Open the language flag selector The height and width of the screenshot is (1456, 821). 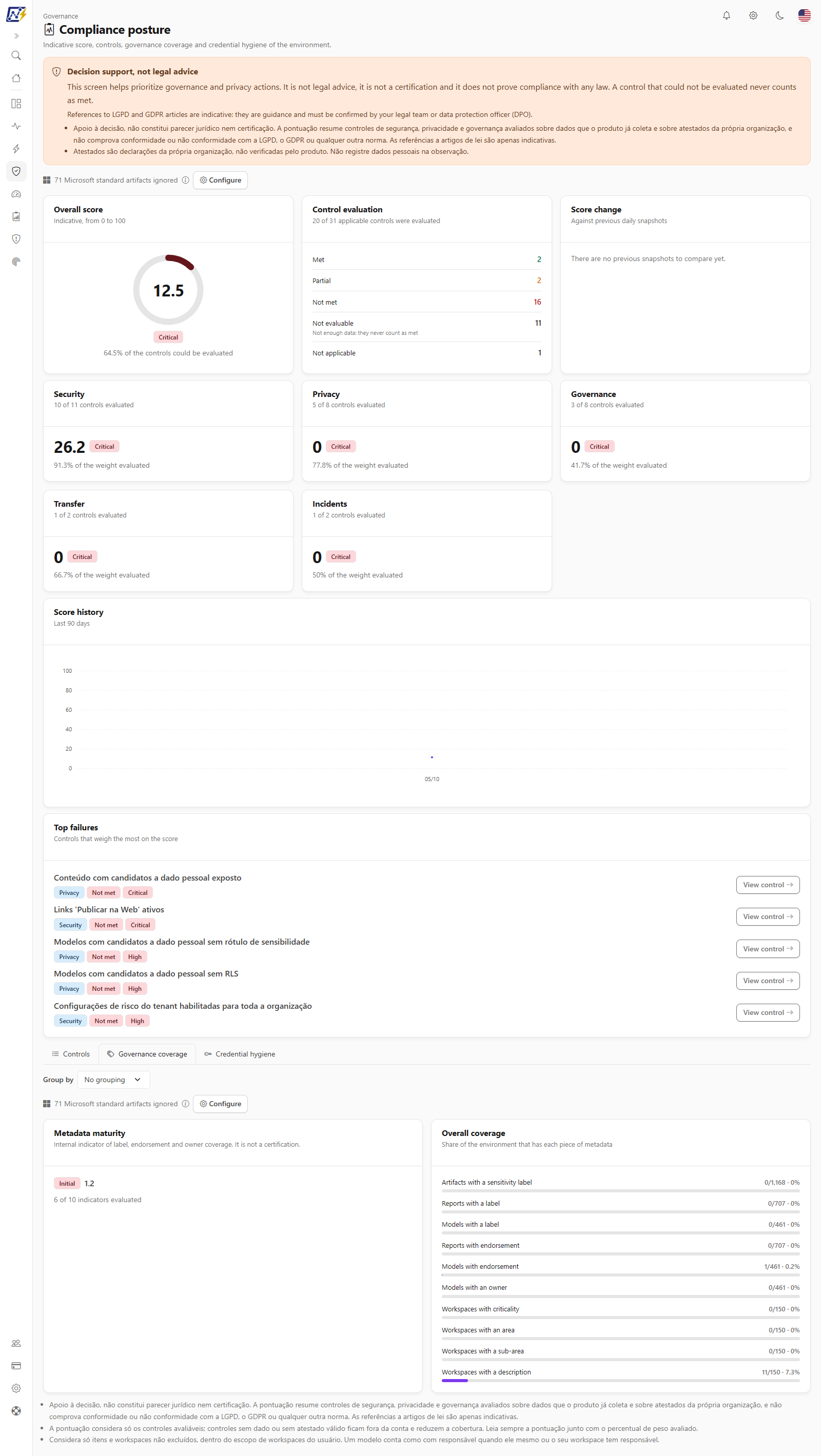point(804,16)
